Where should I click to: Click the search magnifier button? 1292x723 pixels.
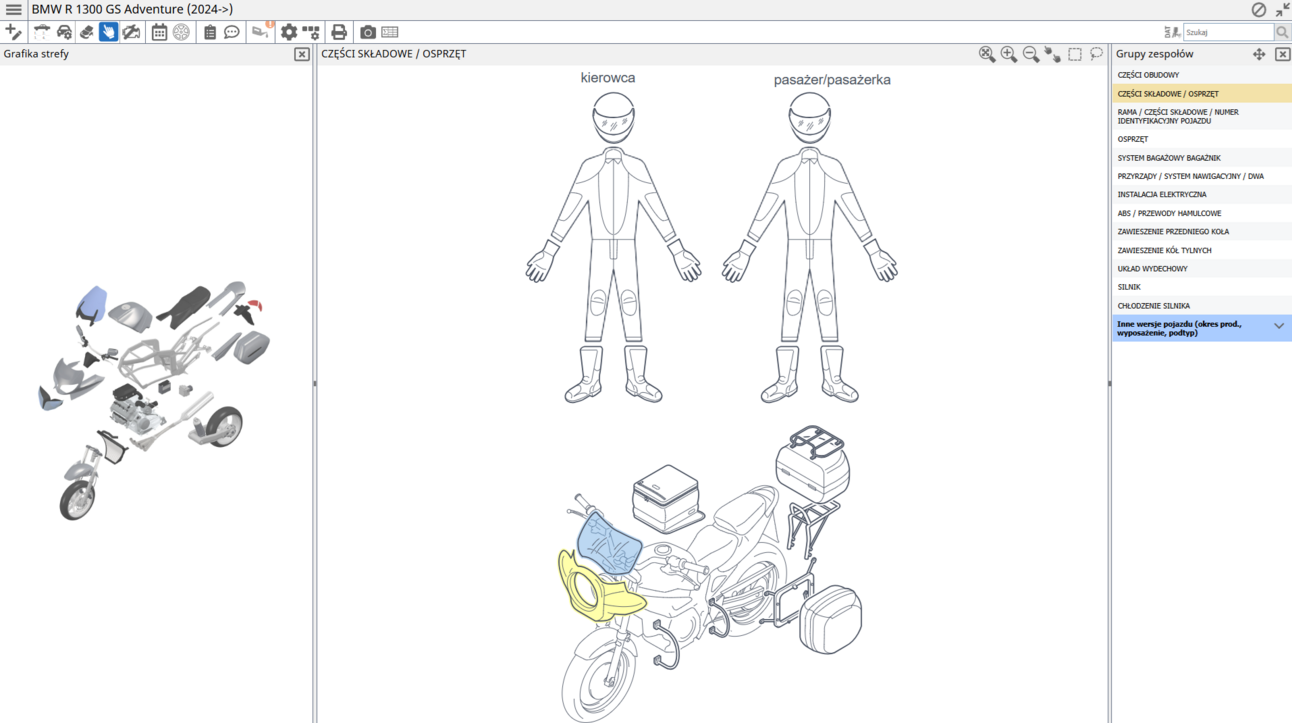(x=1282, y=32)
